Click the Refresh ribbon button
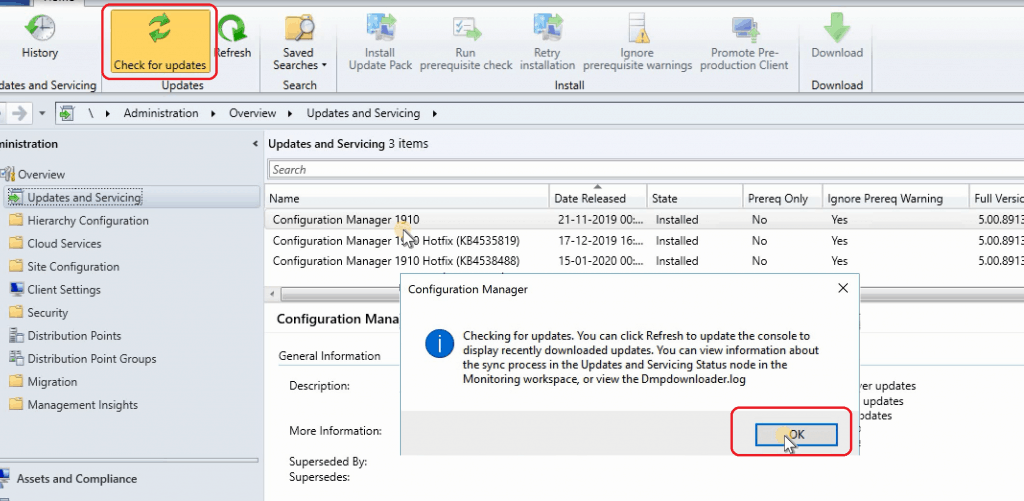Image resolution: width=1024 pixels, height=501 pixels. (232, 37)
